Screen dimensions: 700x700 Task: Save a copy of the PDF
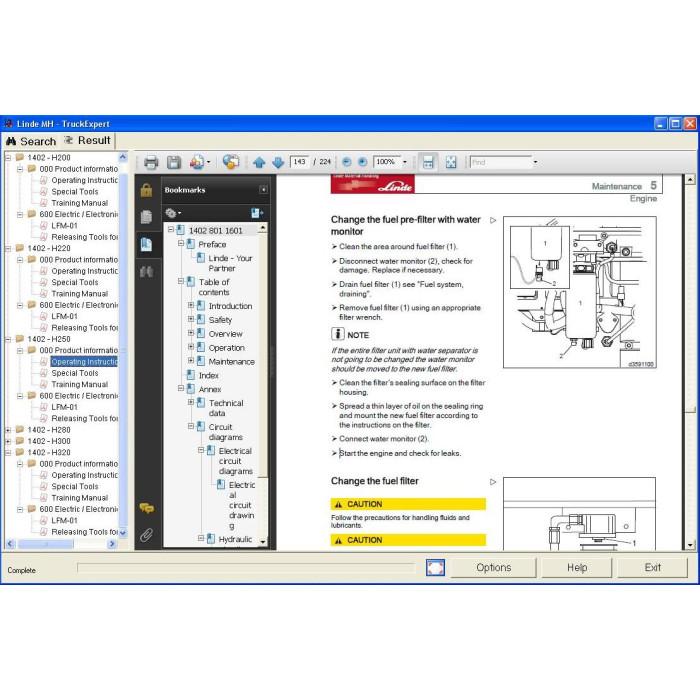(x=174, y=162)
